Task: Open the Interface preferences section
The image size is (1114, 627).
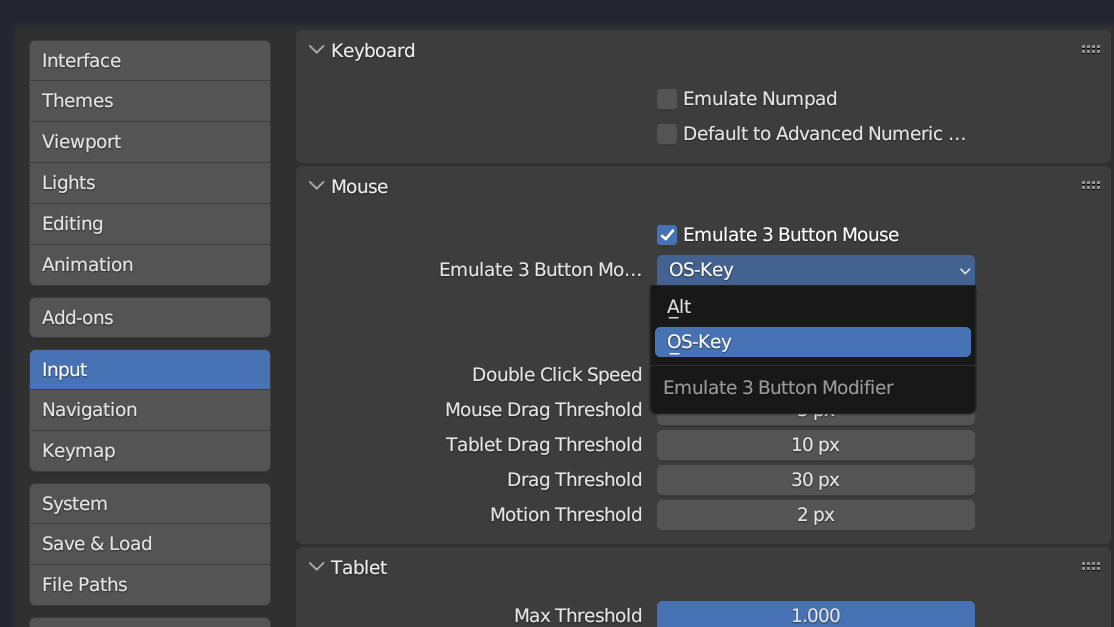Action: click(150, 61)
